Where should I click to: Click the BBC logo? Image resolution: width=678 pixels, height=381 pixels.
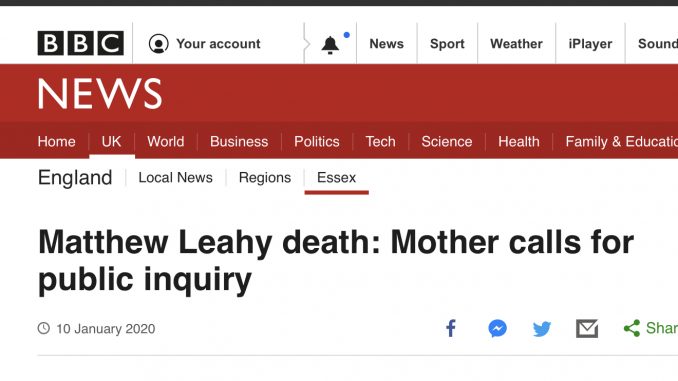[80, 43]
